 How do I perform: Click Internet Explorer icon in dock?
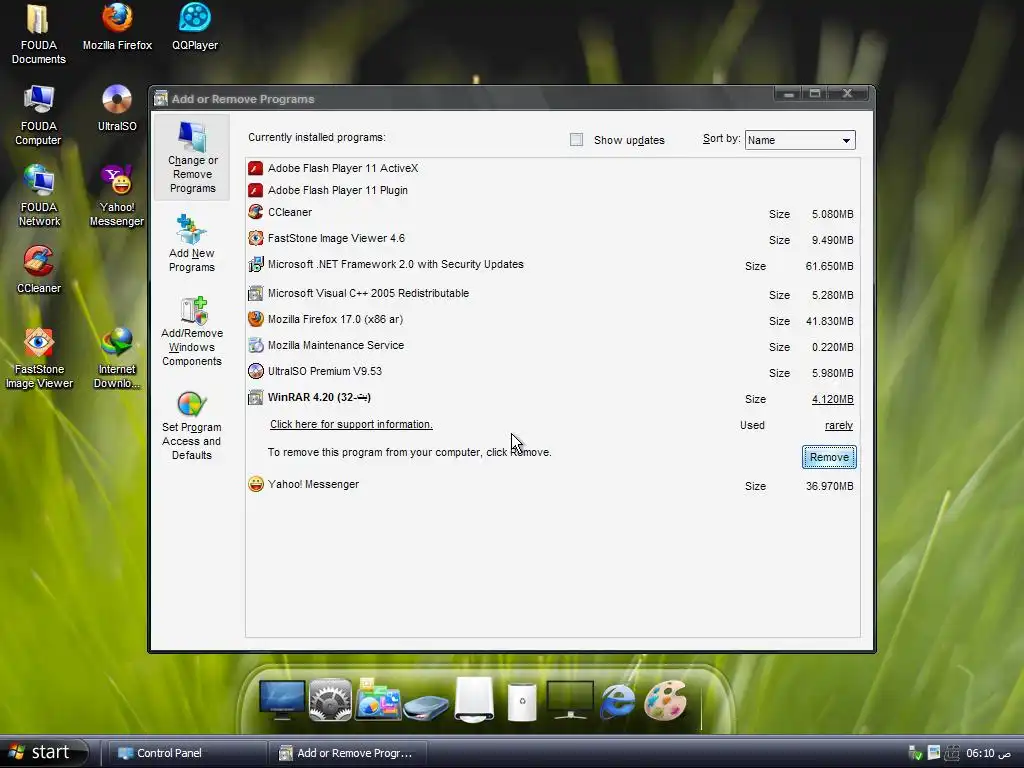(617, 700)
